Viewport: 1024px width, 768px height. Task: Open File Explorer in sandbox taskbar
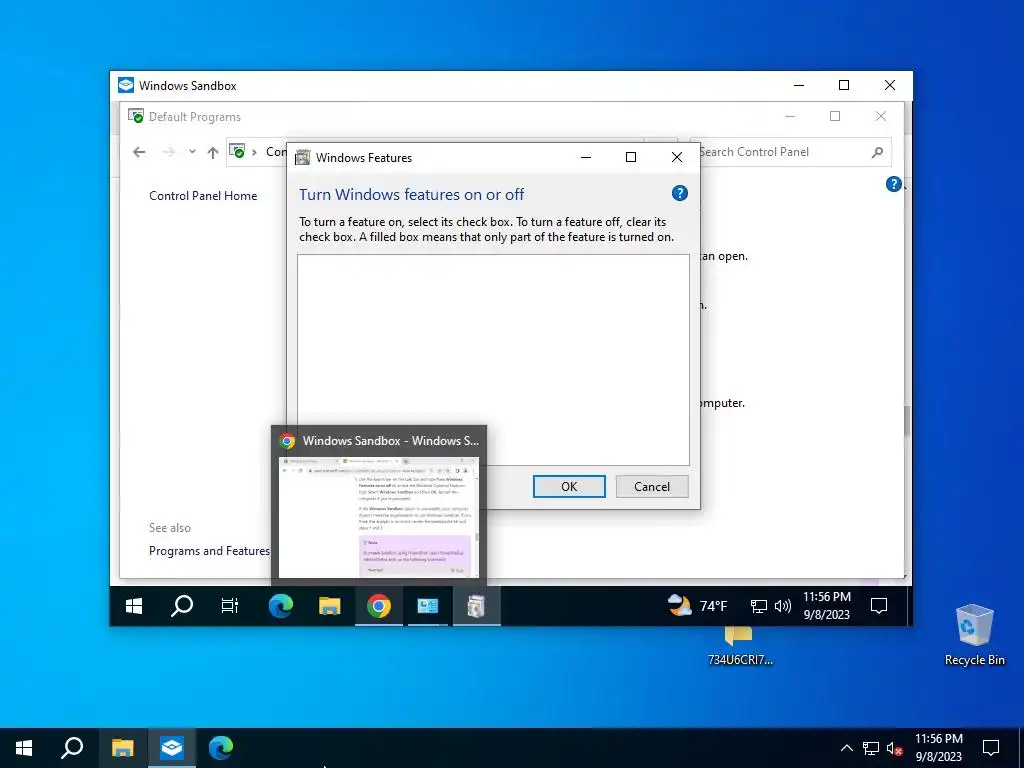point(330,606)
